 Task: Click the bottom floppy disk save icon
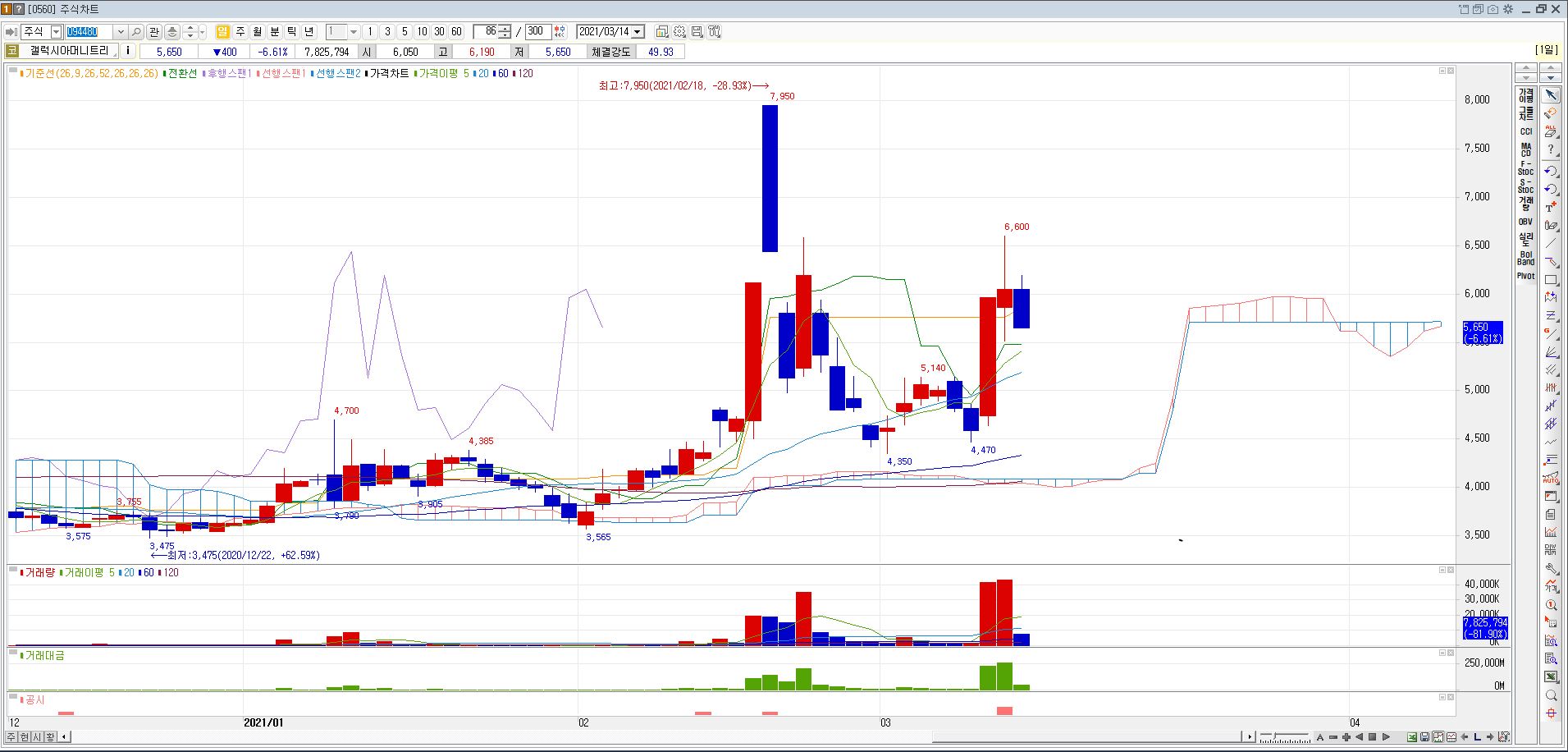click(1424, 737)
